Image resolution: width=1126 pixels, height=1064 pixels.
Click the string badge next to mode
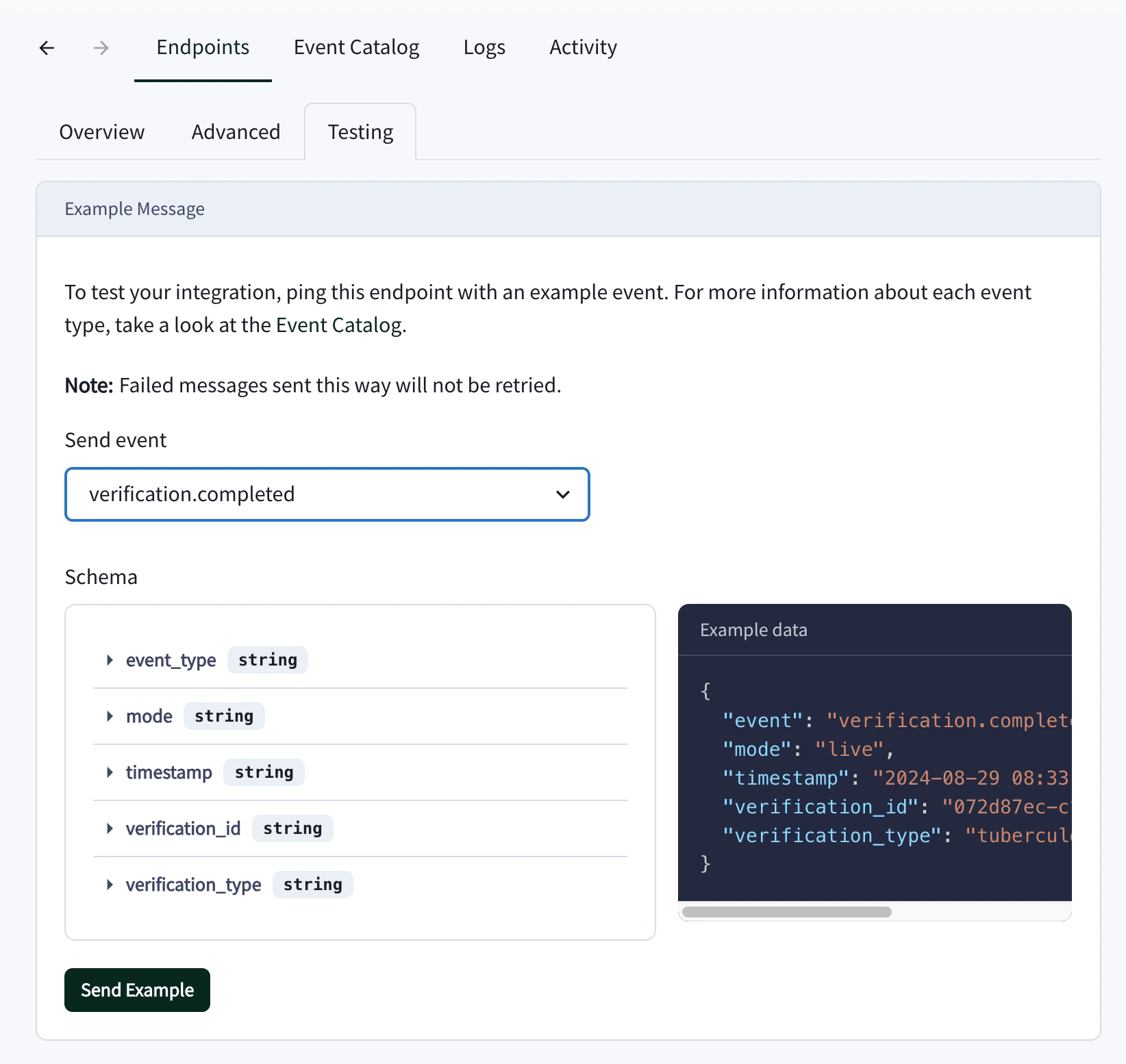click(x=224, y=716)
